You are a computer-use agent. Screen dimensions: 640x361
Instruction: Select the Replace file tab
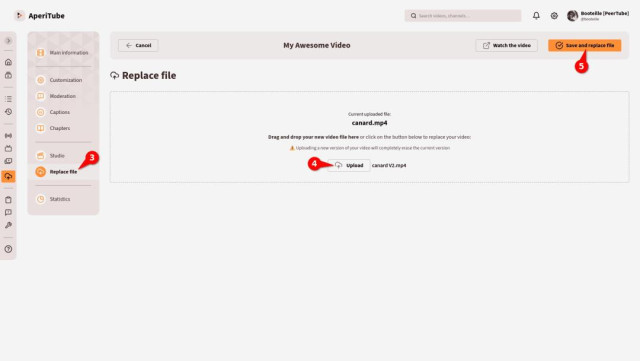(63, 172)
